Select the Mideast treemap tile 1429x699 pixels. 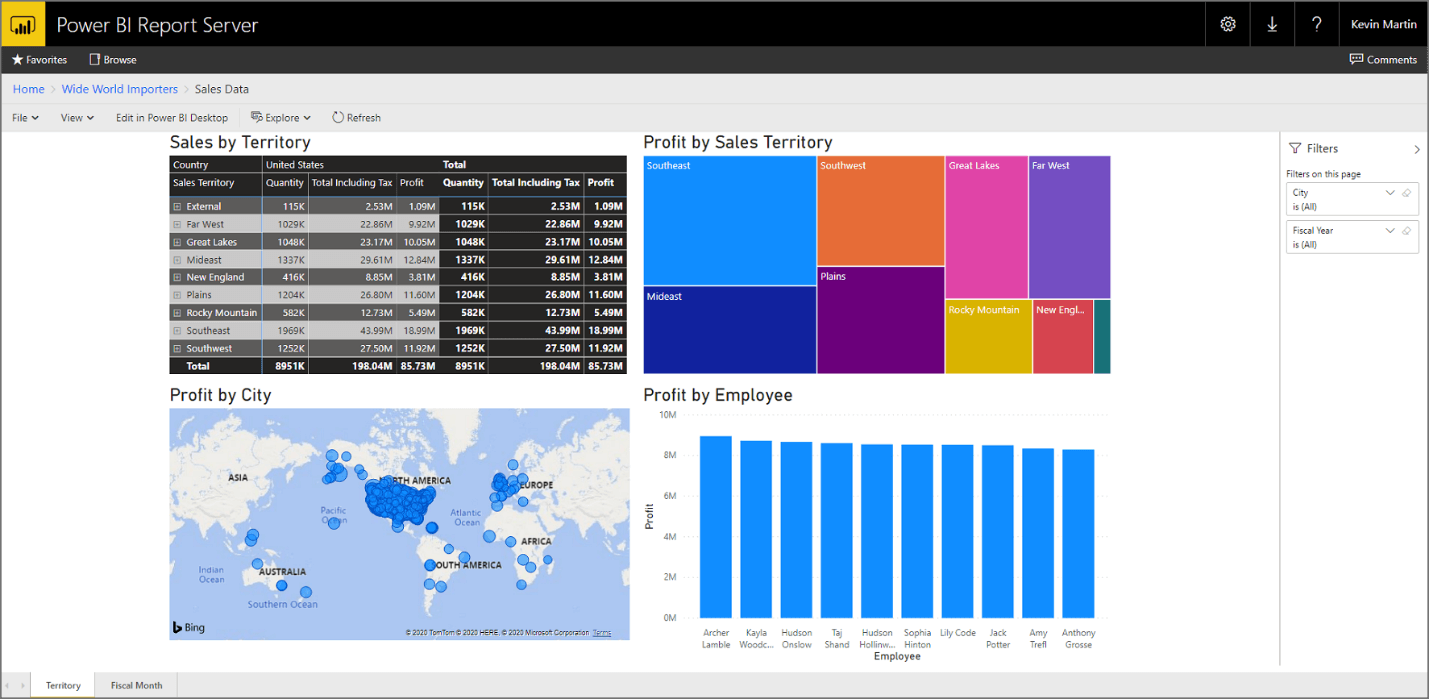(x=730, y=330)
